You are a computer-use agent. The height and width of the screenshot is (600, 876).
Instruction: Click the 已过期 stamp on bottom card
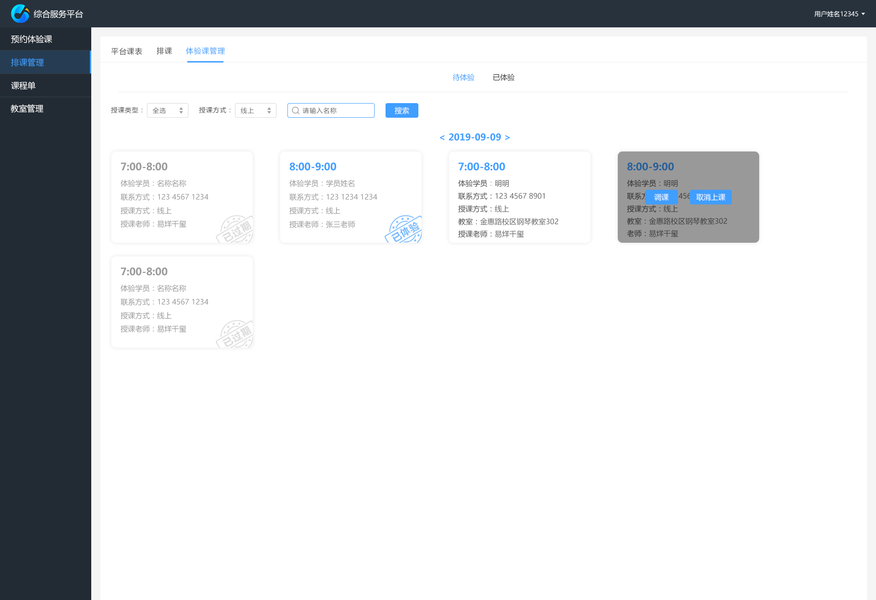pos(236,334)
